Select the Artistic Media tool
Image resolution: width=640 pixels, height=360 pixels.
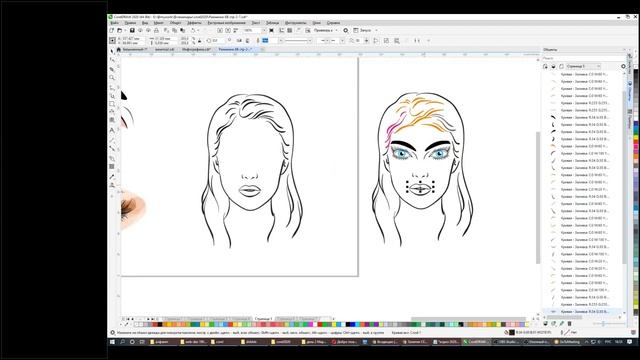tap(112, 96)
